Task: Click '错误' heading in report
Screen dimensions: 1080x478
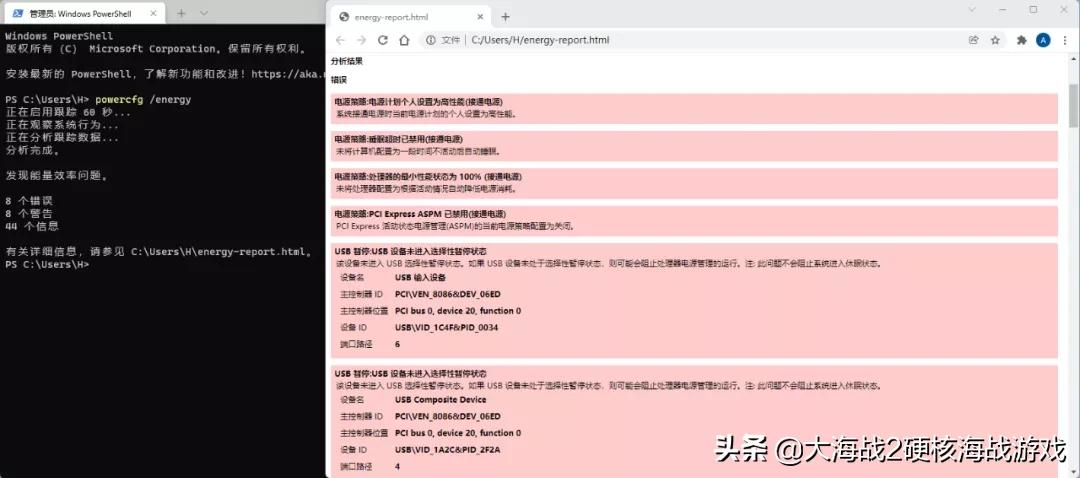Action: tap(339, 80)
